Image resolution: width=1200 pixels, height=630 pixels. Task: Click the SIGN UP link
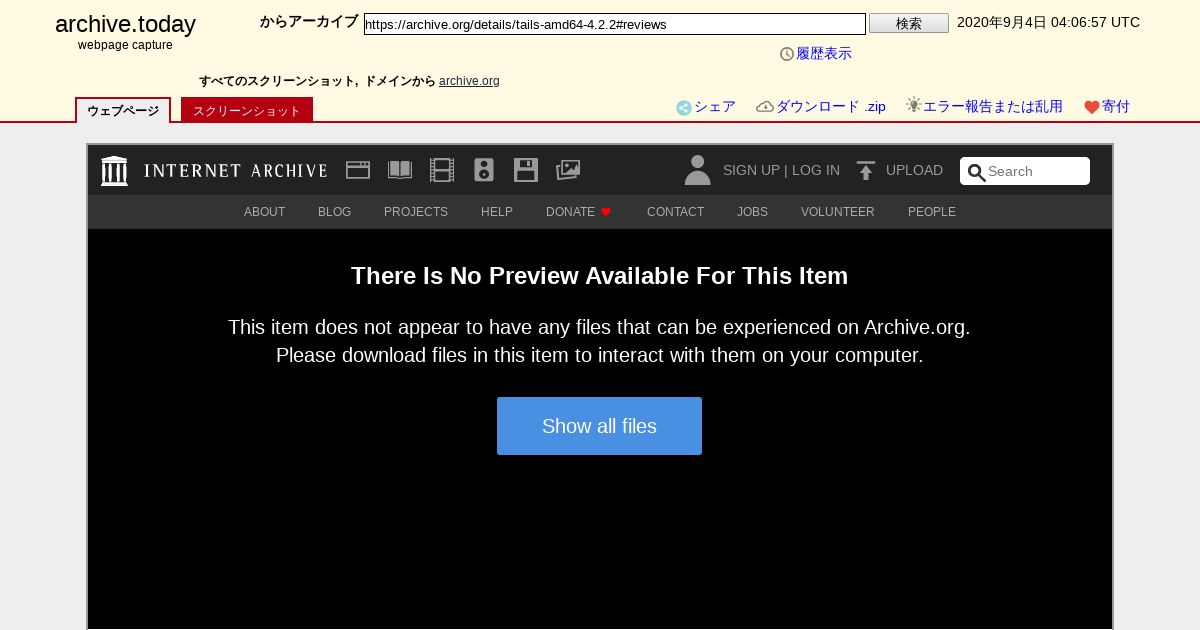[x=751, y=170]
